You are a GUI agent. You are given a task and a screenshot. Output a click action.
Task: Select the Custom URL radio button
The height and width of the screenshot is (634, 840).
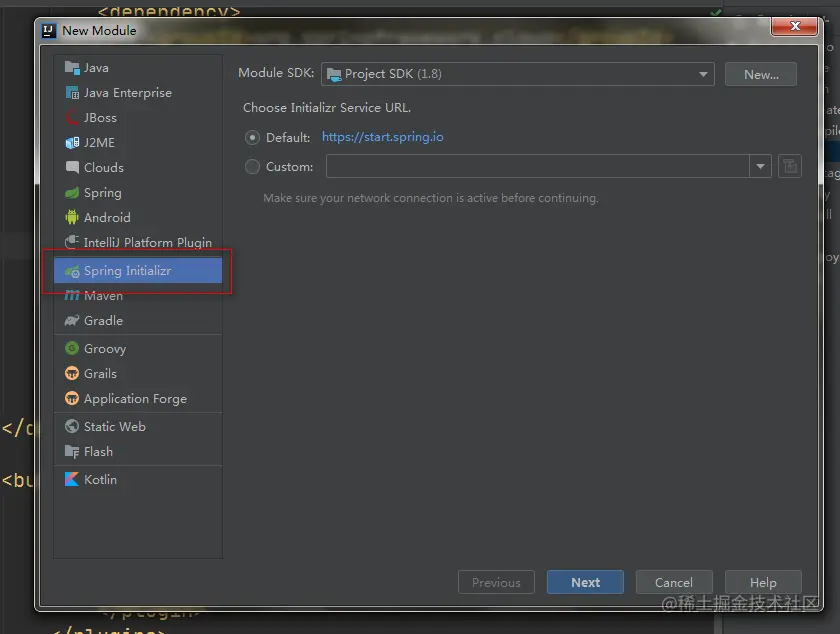[x=252, y=167]
